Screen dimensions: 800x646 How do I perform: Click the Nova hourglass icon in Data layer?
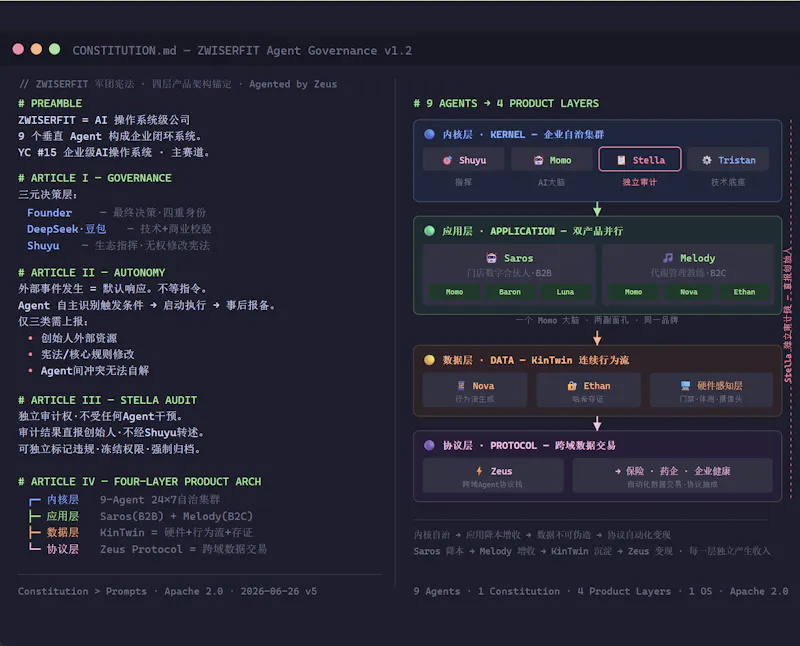461,386
